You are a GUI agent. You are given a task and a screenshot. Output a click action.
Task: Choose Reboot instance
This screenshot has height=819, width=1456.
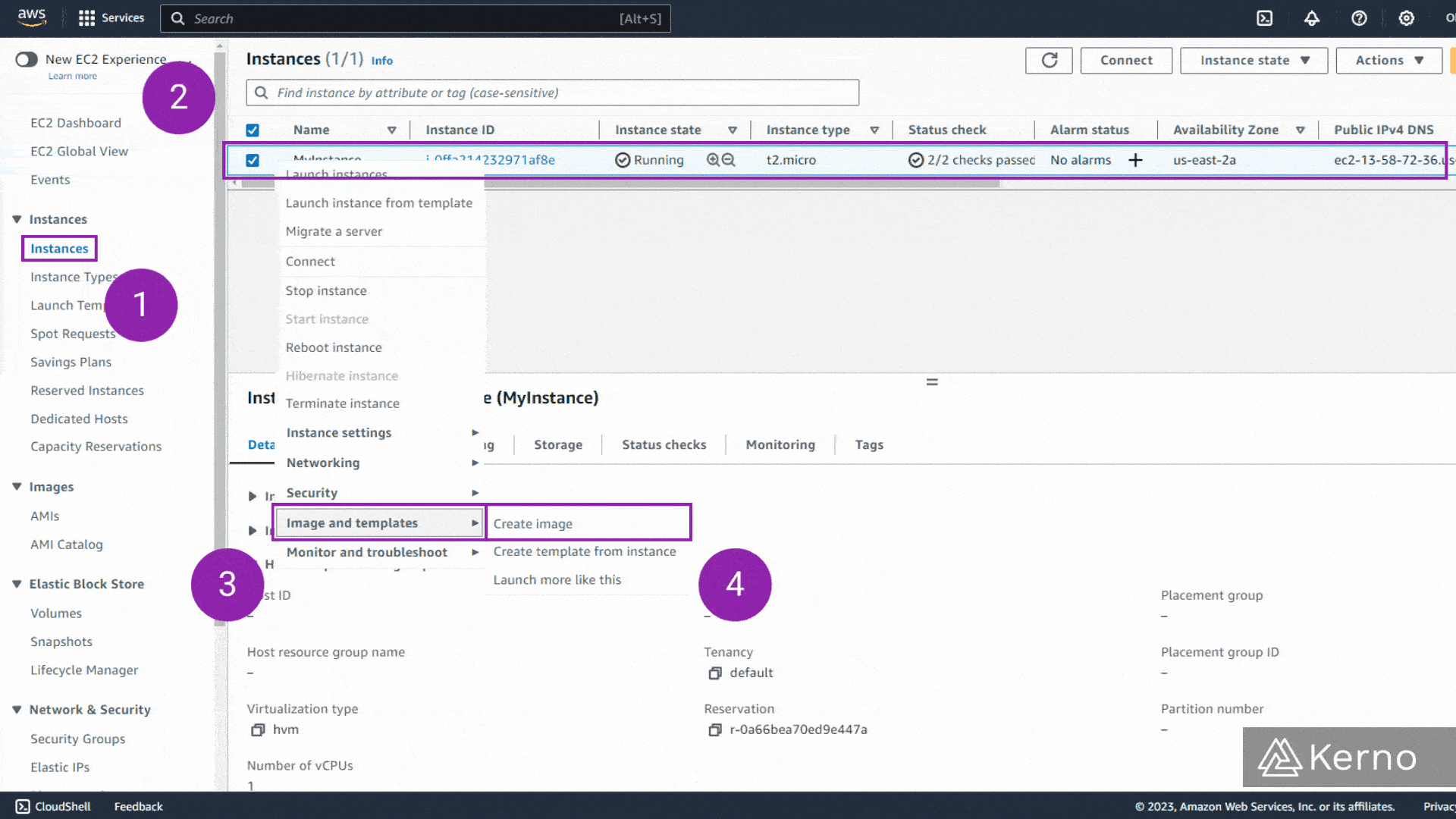(x=334, y=348)
